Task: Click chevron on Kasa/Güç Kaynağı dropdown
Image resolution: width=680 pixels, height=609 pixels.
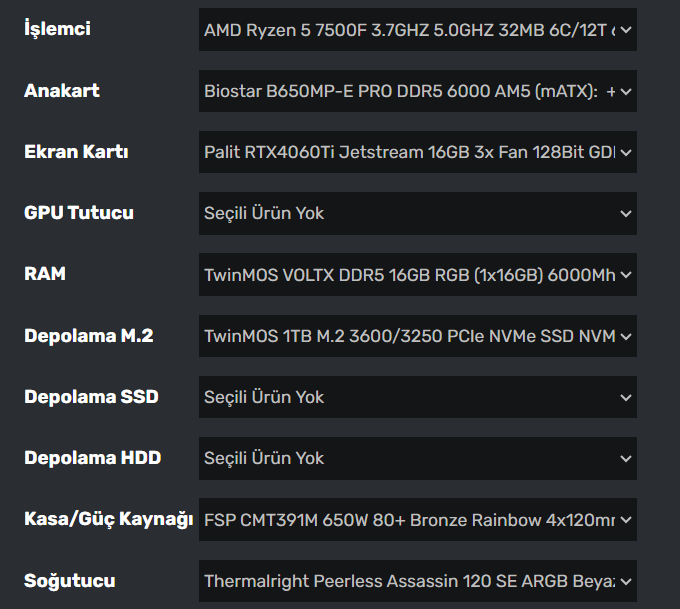Action: pos(626,520)
